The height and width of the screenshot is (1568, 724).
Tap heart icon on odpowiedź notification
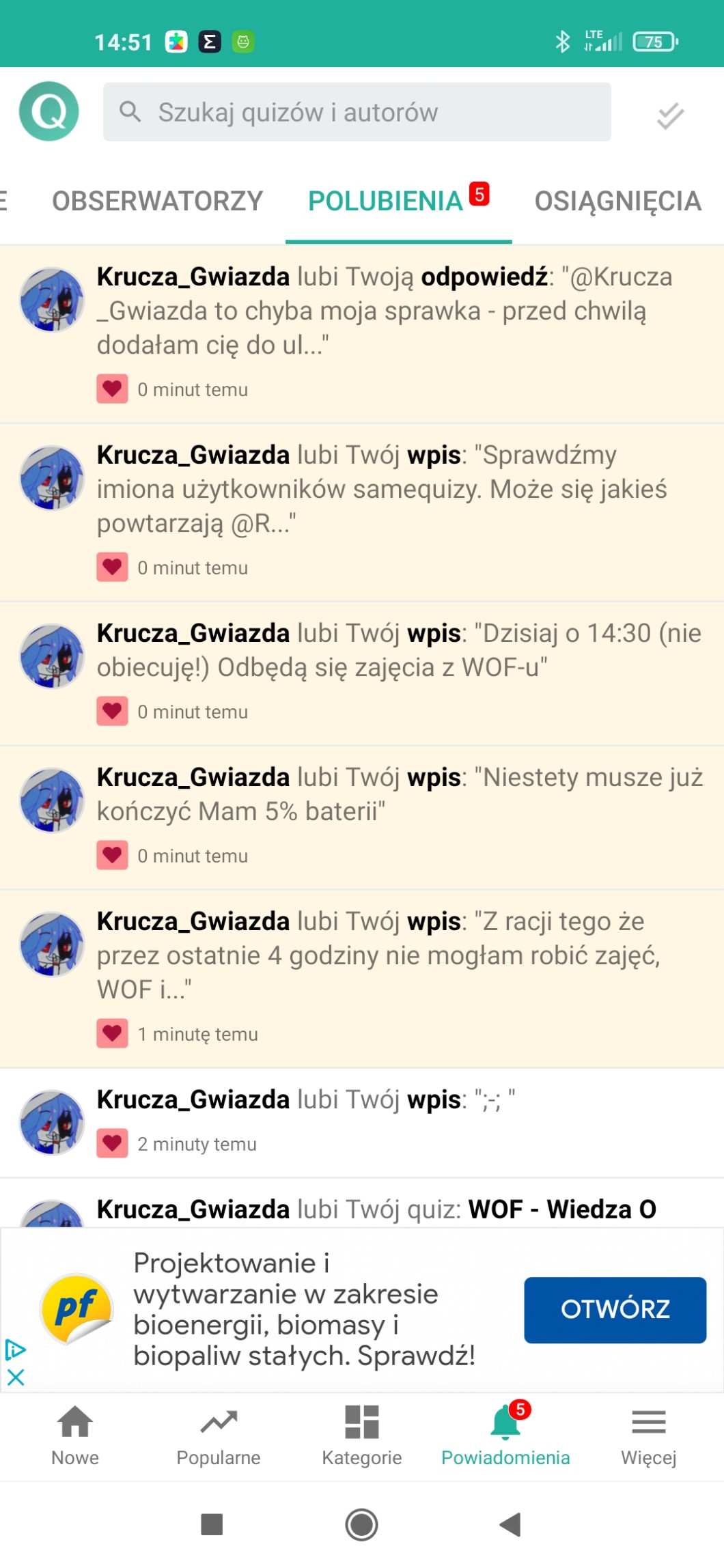pyautogui.click(x=112, y=389)
